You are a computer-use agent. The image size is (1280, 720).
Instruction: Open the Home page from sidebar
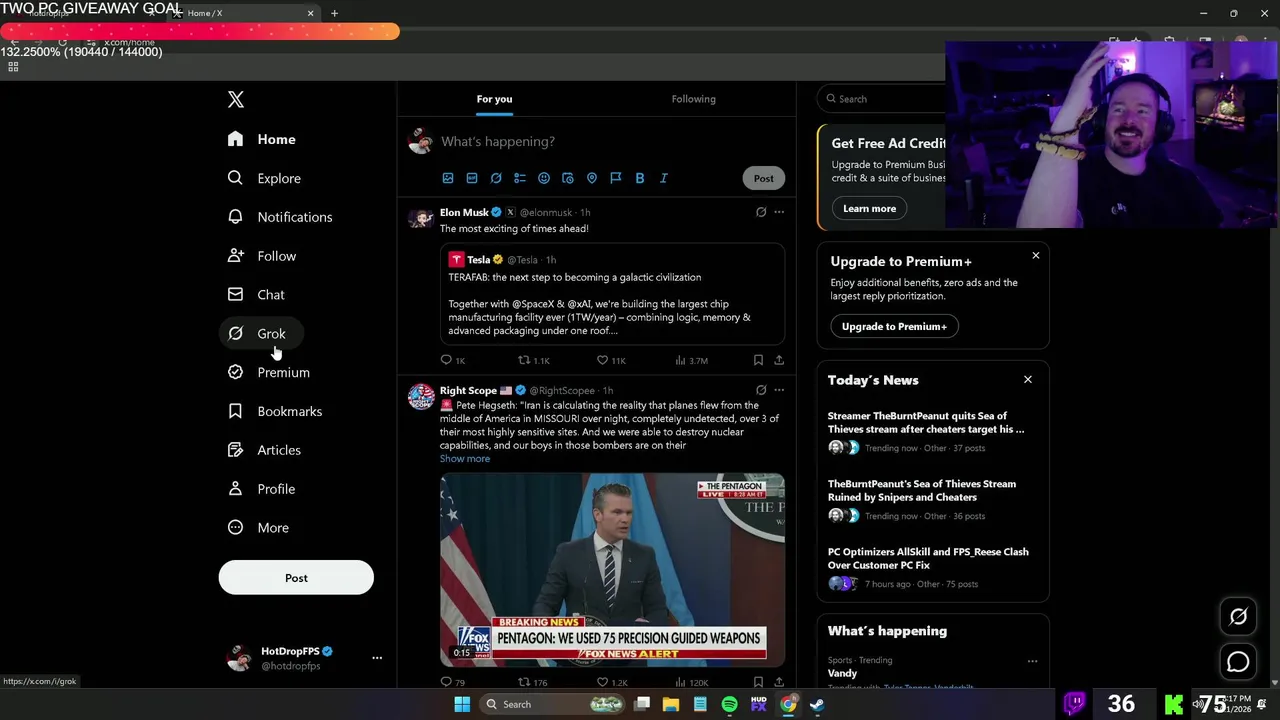(262, 139)
